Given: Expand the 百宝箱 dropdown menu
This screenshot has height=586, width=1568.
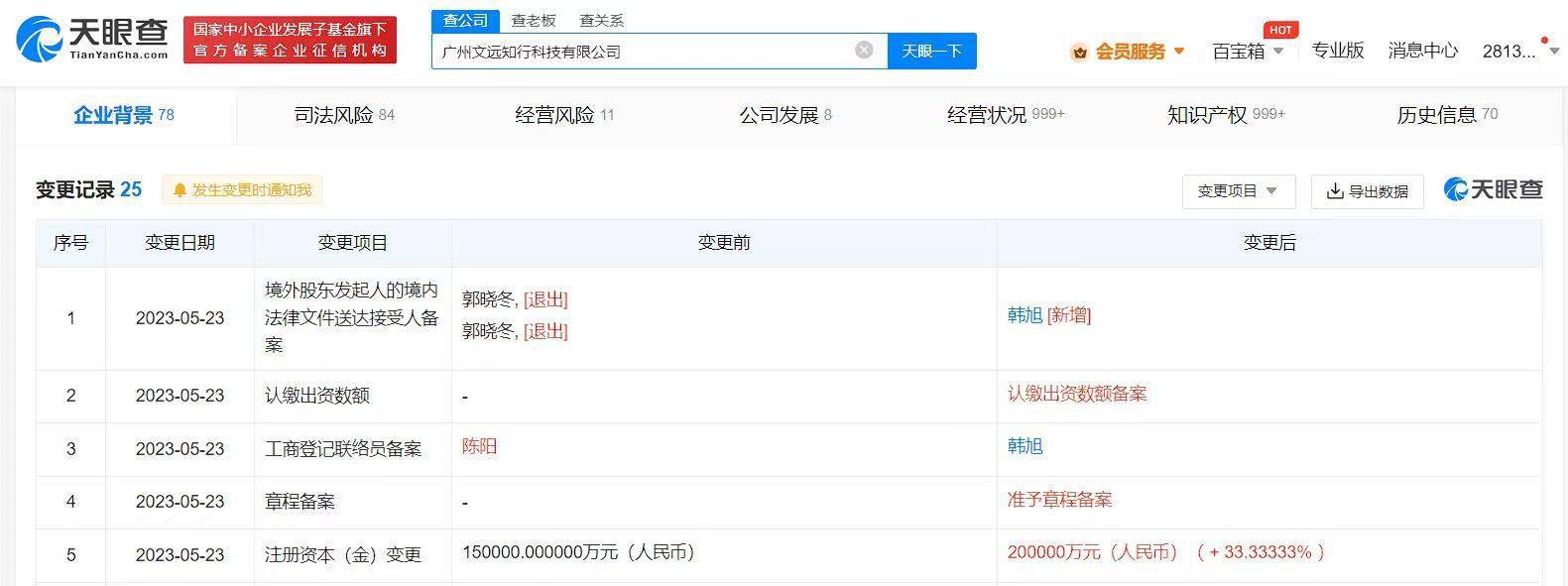Looking at the screenshot, I should click(x=1278, y=52).
